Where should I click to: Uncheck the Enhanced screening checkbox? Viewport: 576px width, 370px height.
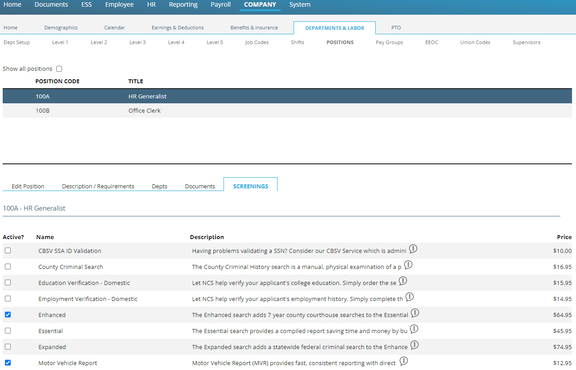[8, 315]
